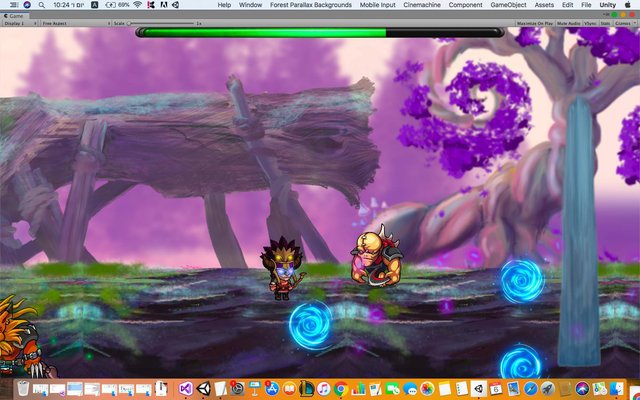Launch Google Chrome from the dock
Image resolution: width=640 pixels, height=400 pixels.
[x=341, y=388]
